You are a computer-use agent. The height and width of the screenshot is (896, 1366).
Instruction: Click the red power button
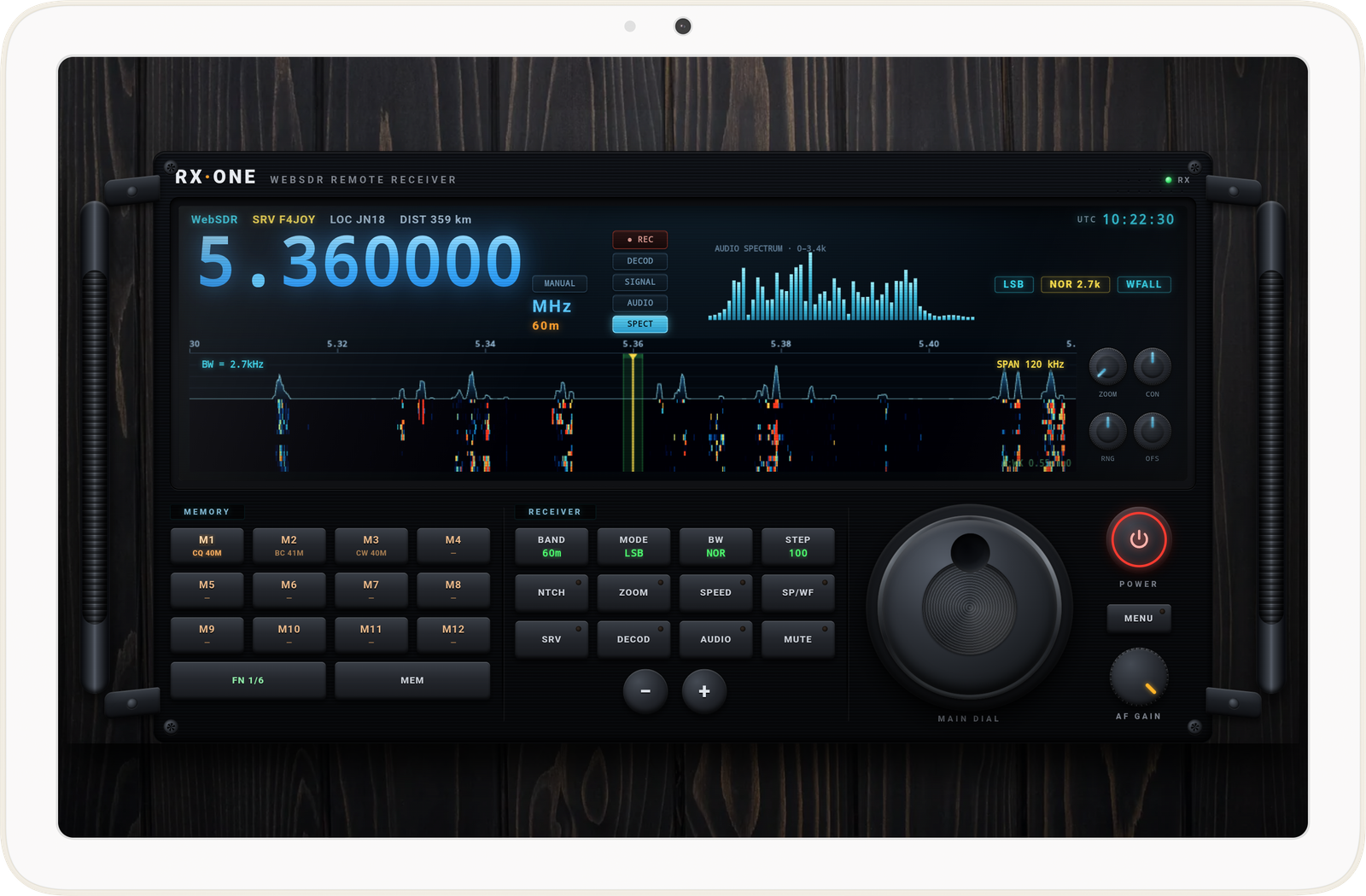(x=1138, y=539)
